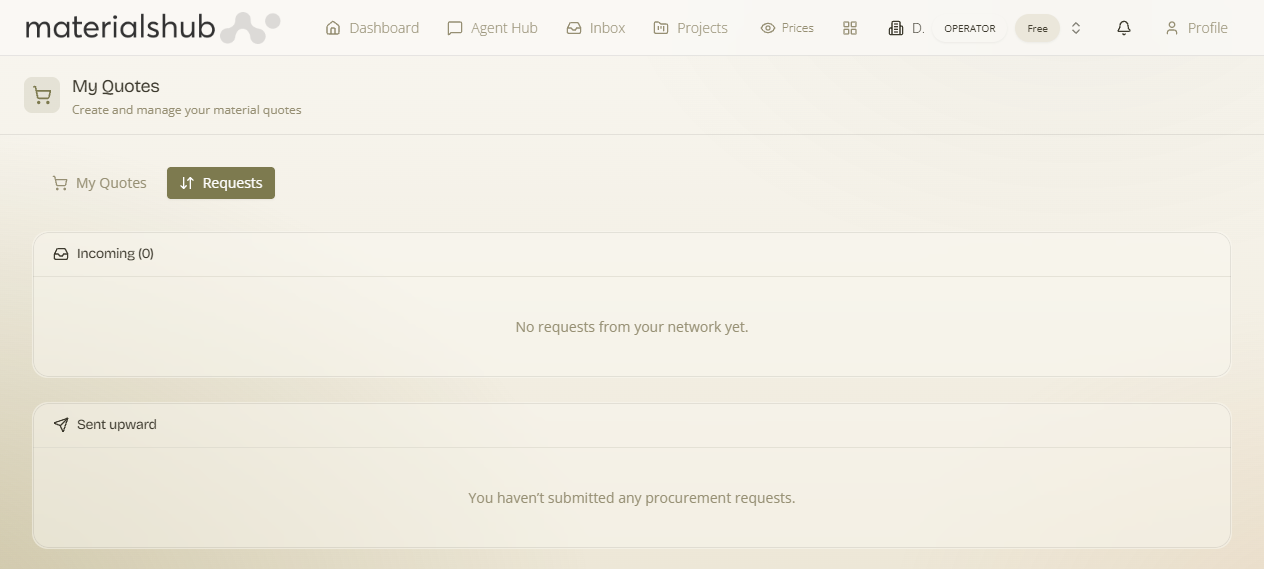Click the shopping cart header icon
Image resolution: width=1264 pixels, height=569 pixels.
coord(42,95)
